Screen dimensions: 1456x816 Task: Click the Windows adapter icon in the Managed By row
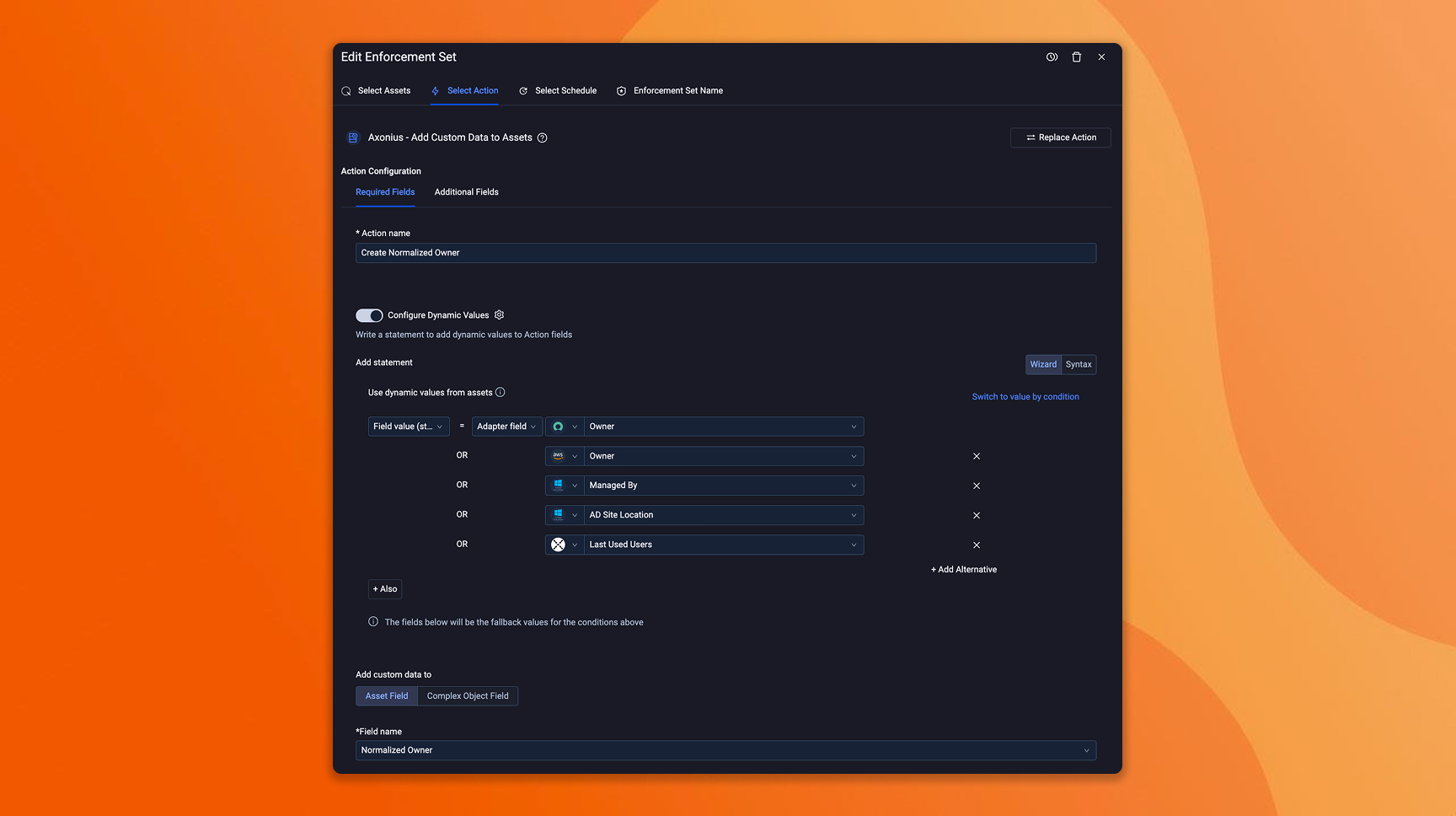pyautogui.click(x=565, y=486)
